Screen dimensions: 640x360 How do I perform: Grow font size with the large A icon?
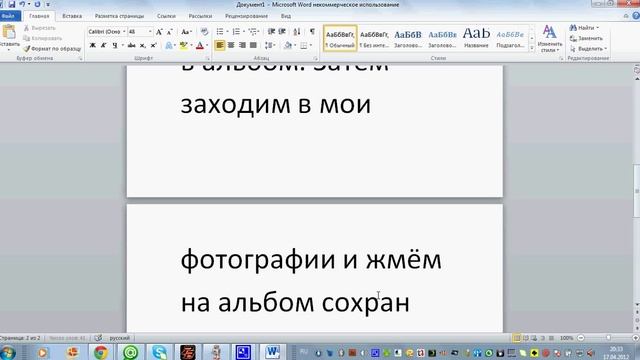159,32
